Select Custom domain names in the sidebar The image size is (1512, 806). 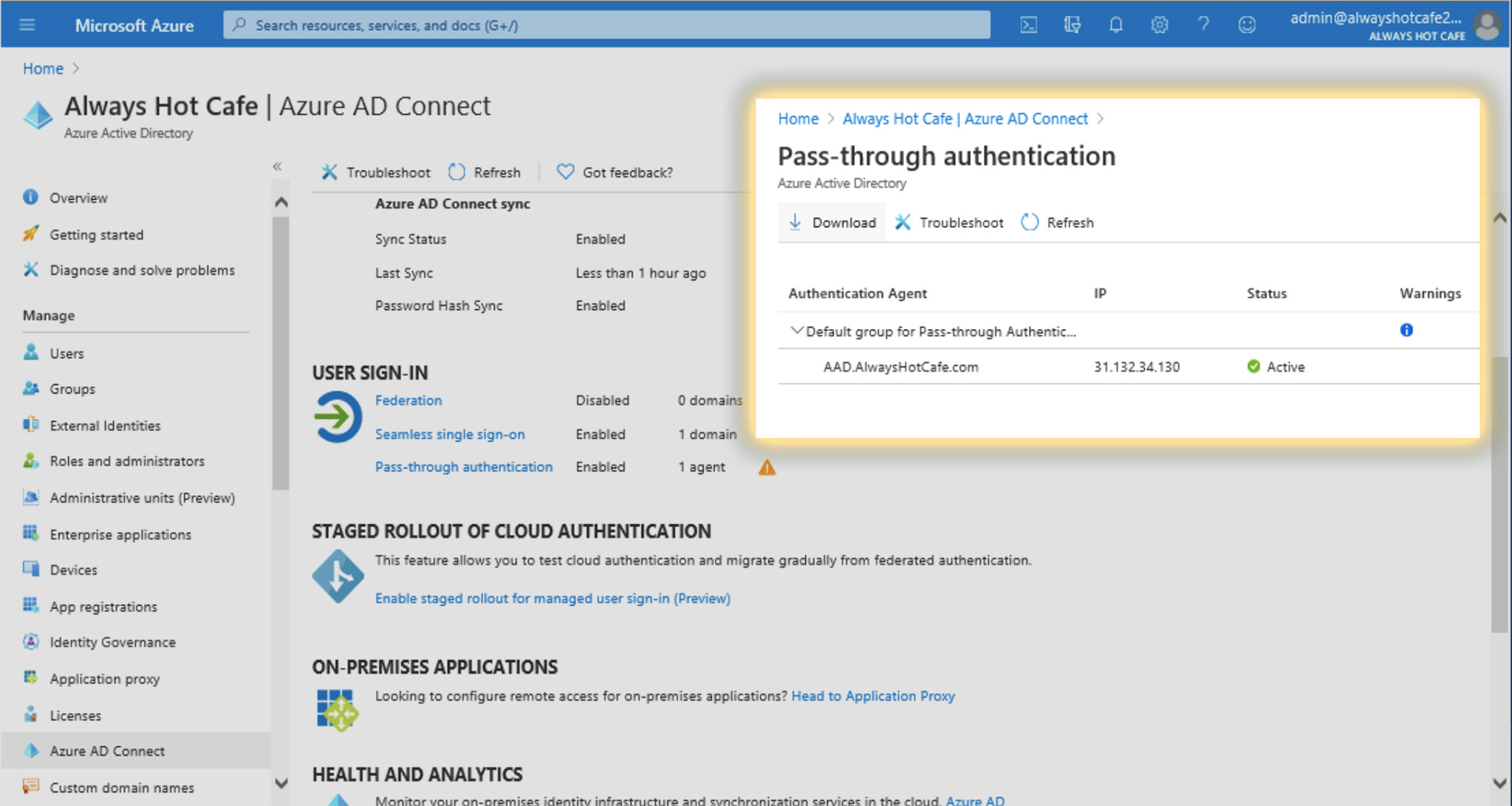click(x=121, y=787)
